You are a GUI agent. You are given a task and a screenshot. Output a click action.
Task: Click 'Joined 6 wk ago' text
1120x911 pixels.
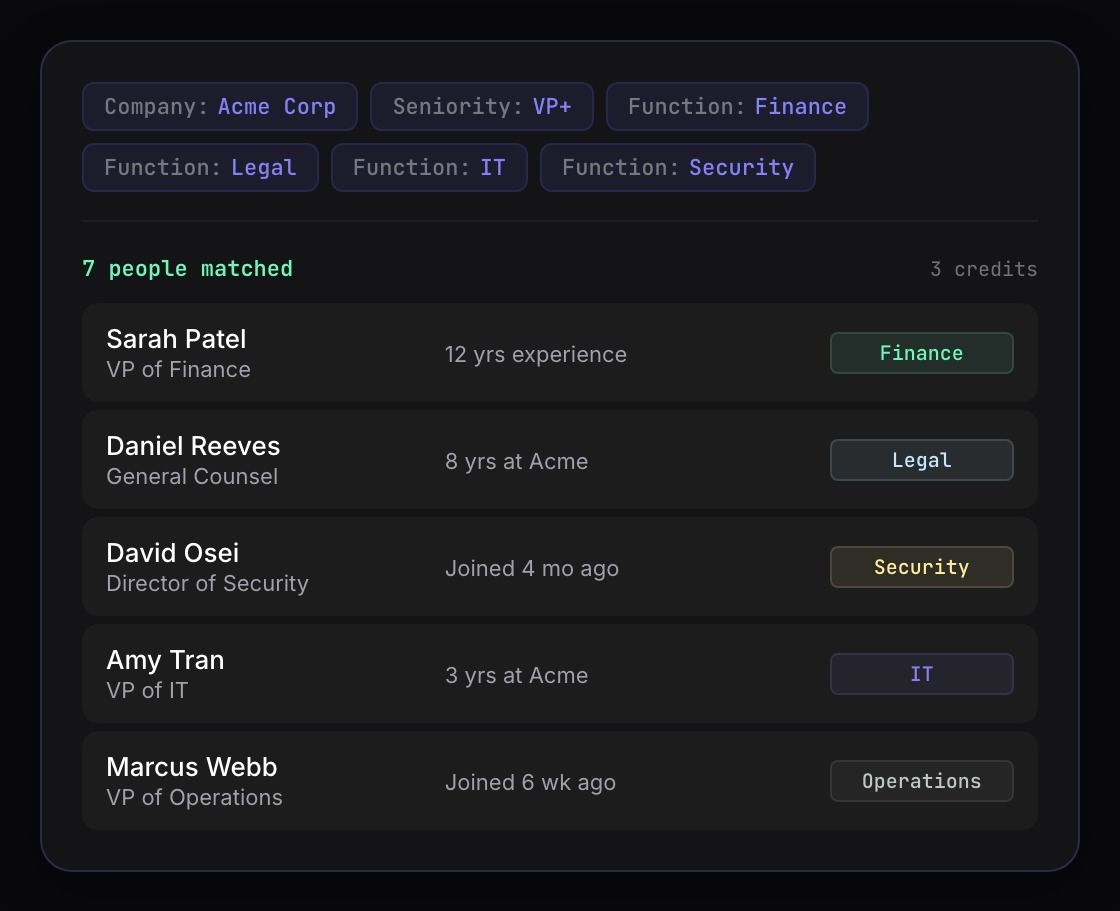(530, 783)
